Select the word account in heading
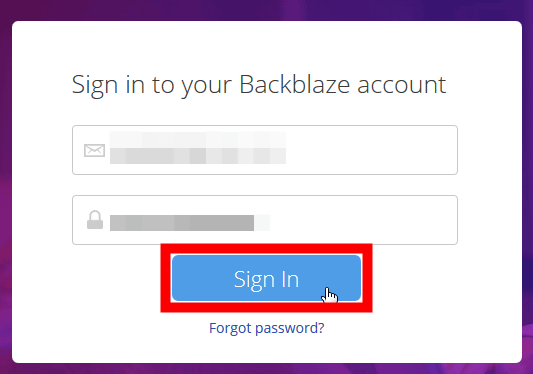The width and height of the screenshot is (533, 374). click(401, 85)
